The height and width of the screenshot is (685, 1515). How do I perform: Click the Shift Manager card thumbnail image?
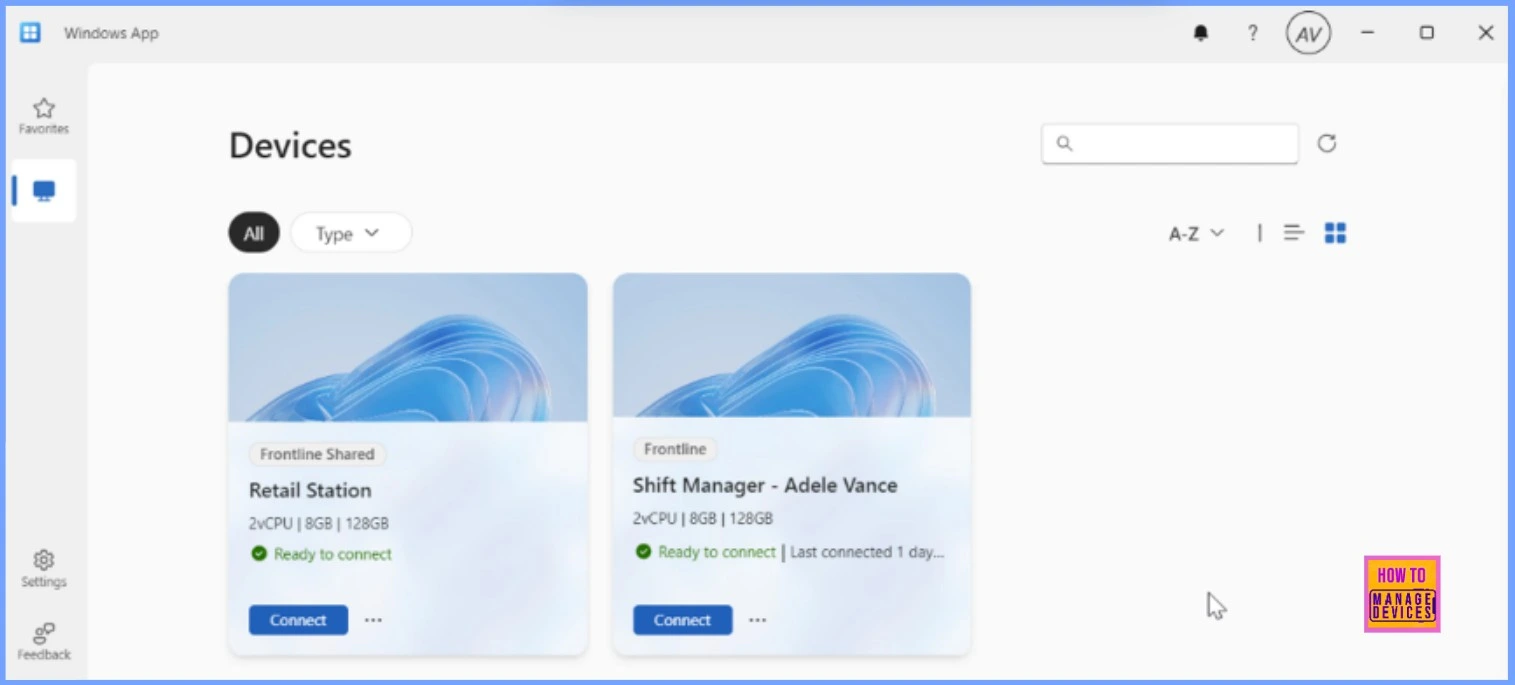tap(792, 344)
